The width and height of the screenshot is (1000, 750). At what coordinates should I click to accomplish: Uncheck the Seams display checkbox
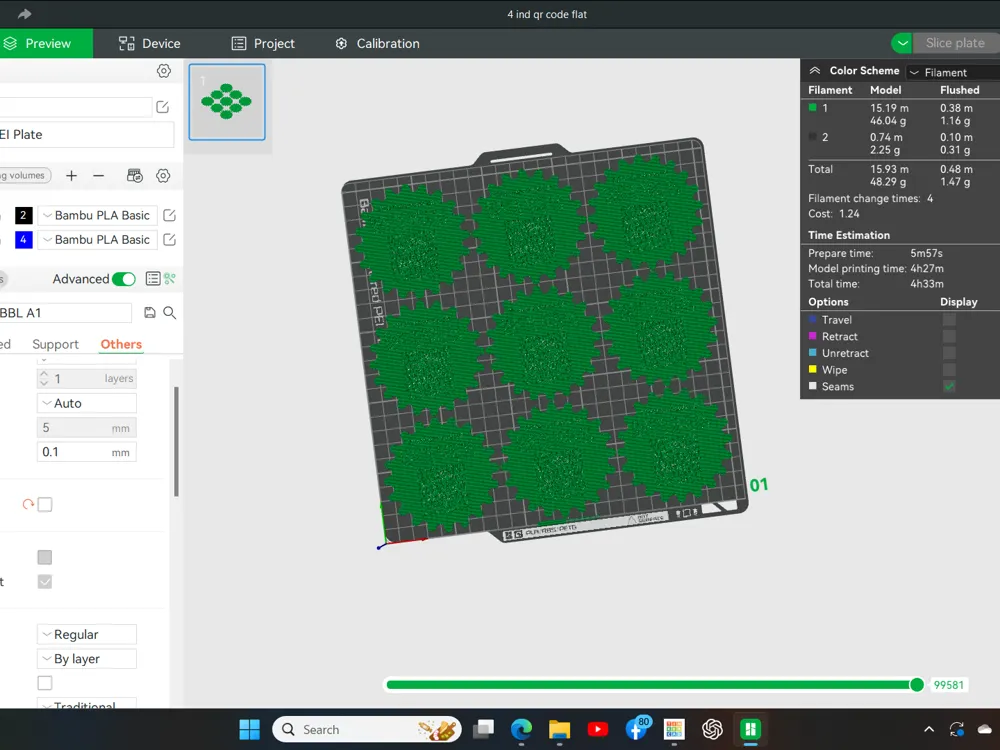pos(949,386)
